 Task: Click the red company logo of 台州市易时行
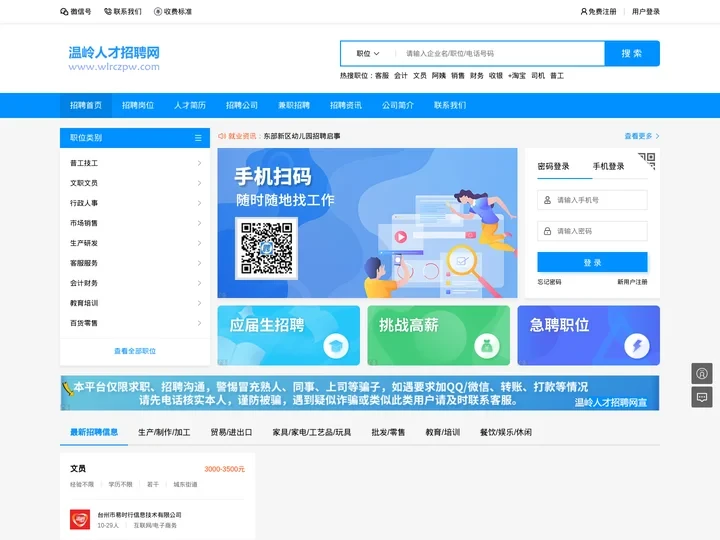(x=80, y=520)
